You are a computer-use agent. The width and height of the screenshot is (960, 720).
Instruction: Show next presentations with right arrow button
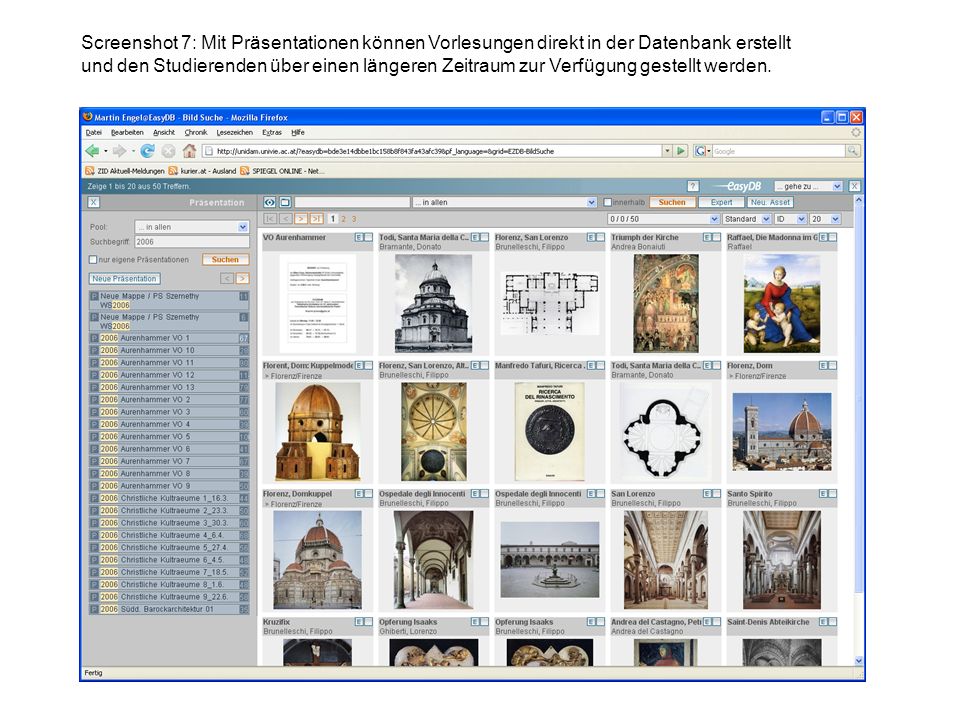pos(242,279)
